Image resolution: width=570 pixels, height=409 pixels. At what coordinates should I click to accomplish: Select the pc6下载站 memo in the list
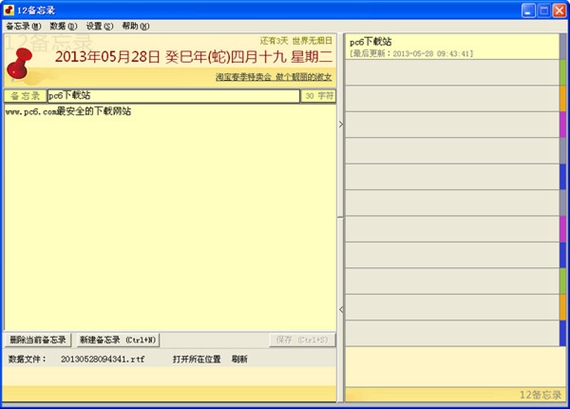coord(452,47)
